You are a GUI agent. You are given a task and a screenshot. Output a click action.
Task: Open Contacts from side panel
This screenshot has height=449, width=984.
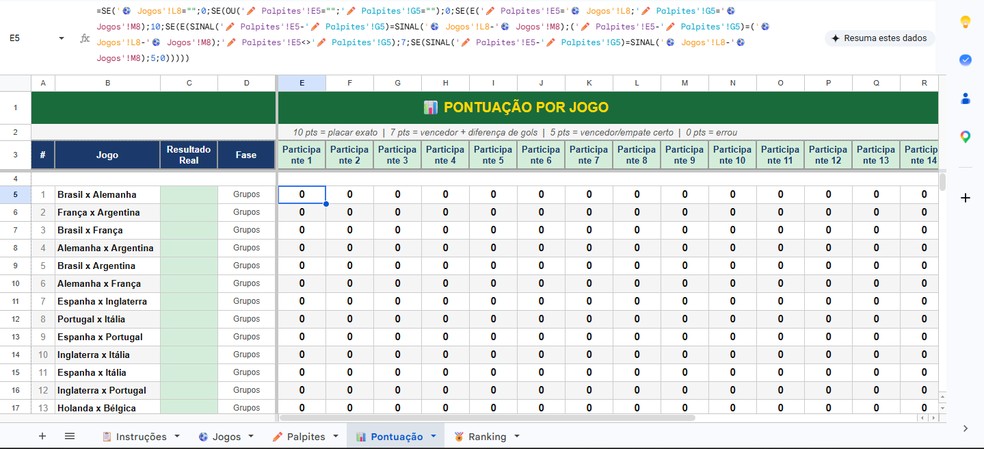pos(965,98)
